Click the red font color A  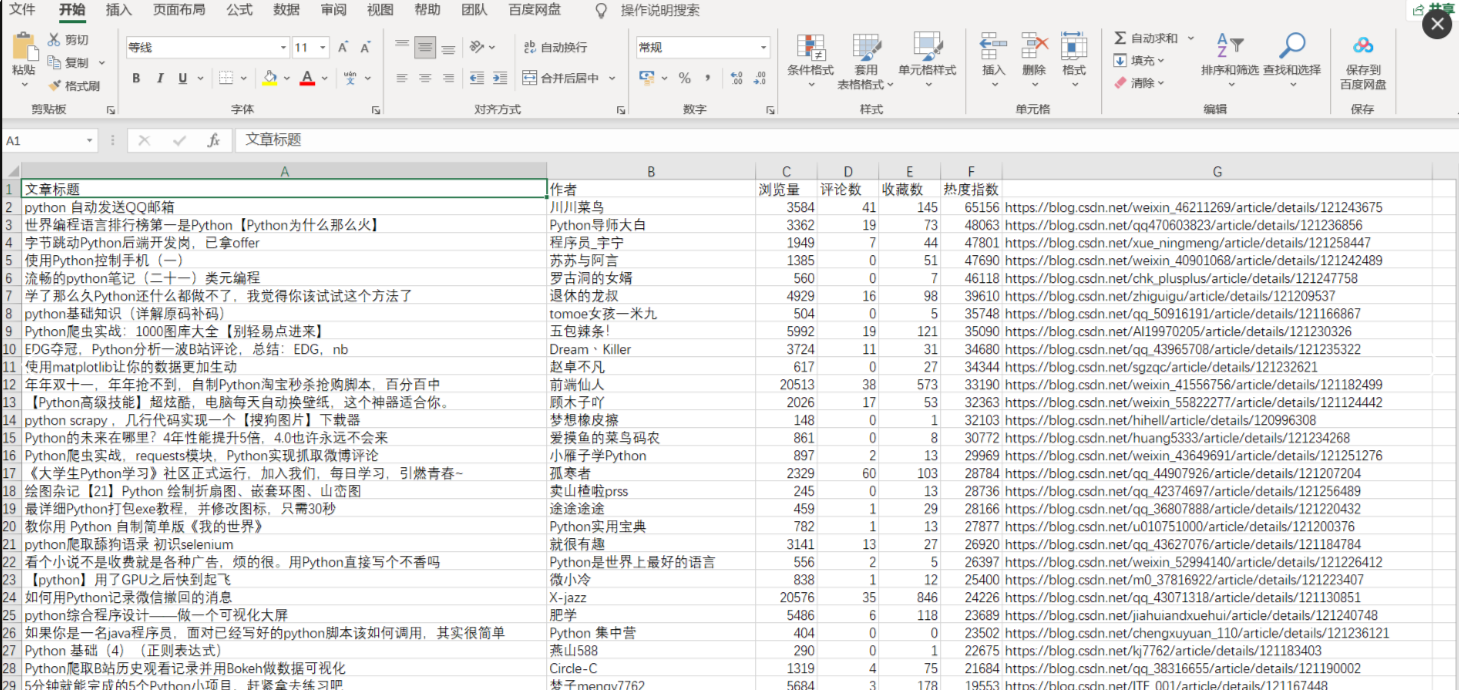308,78
